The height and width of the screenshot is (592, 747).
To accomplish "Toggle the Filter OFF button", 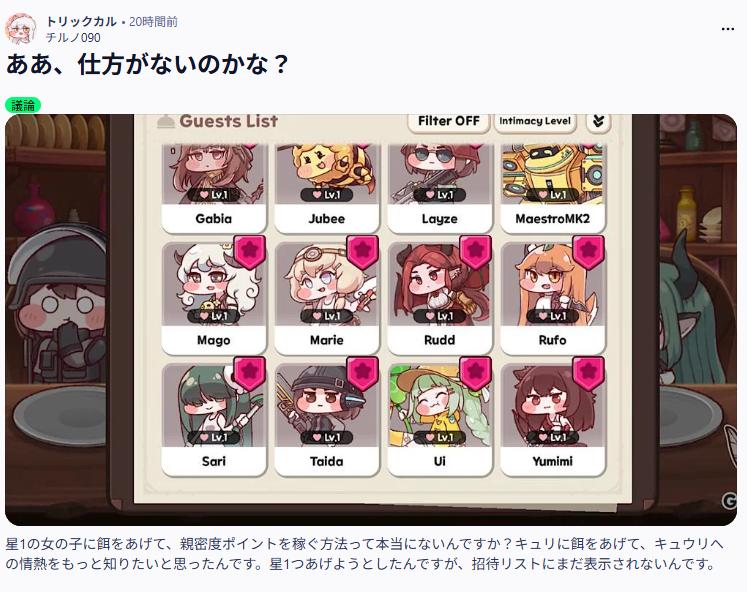I will click(449, 121).
